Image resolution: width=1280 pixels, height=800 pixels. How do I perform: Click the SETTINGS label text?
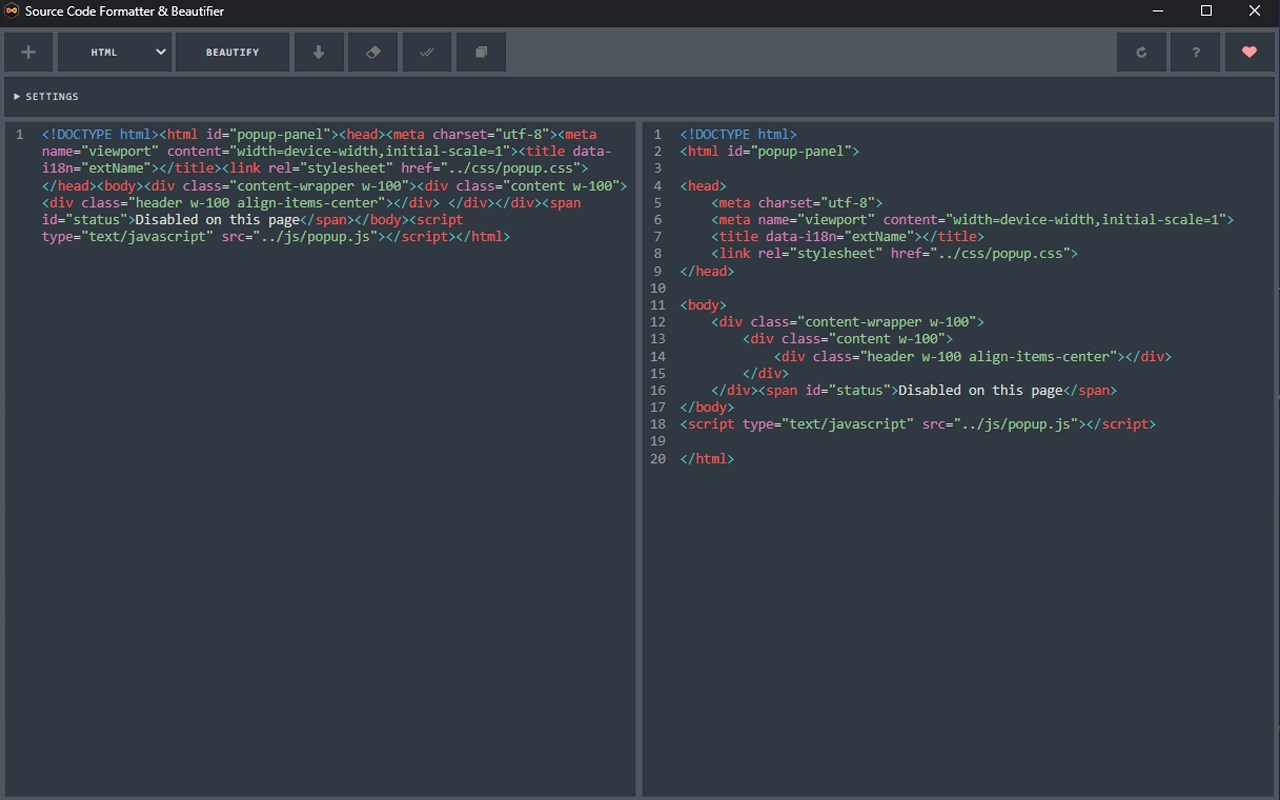click(x=52, y=97)
